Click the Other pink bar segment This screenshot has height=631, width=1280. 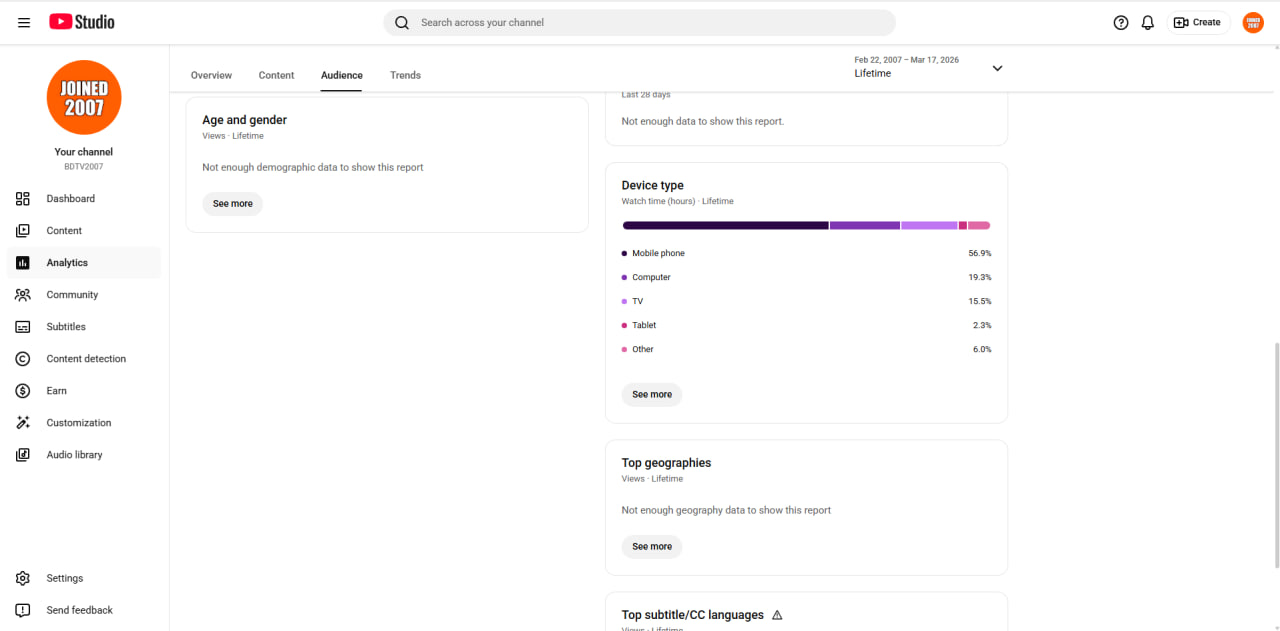(x=979, y=226)
